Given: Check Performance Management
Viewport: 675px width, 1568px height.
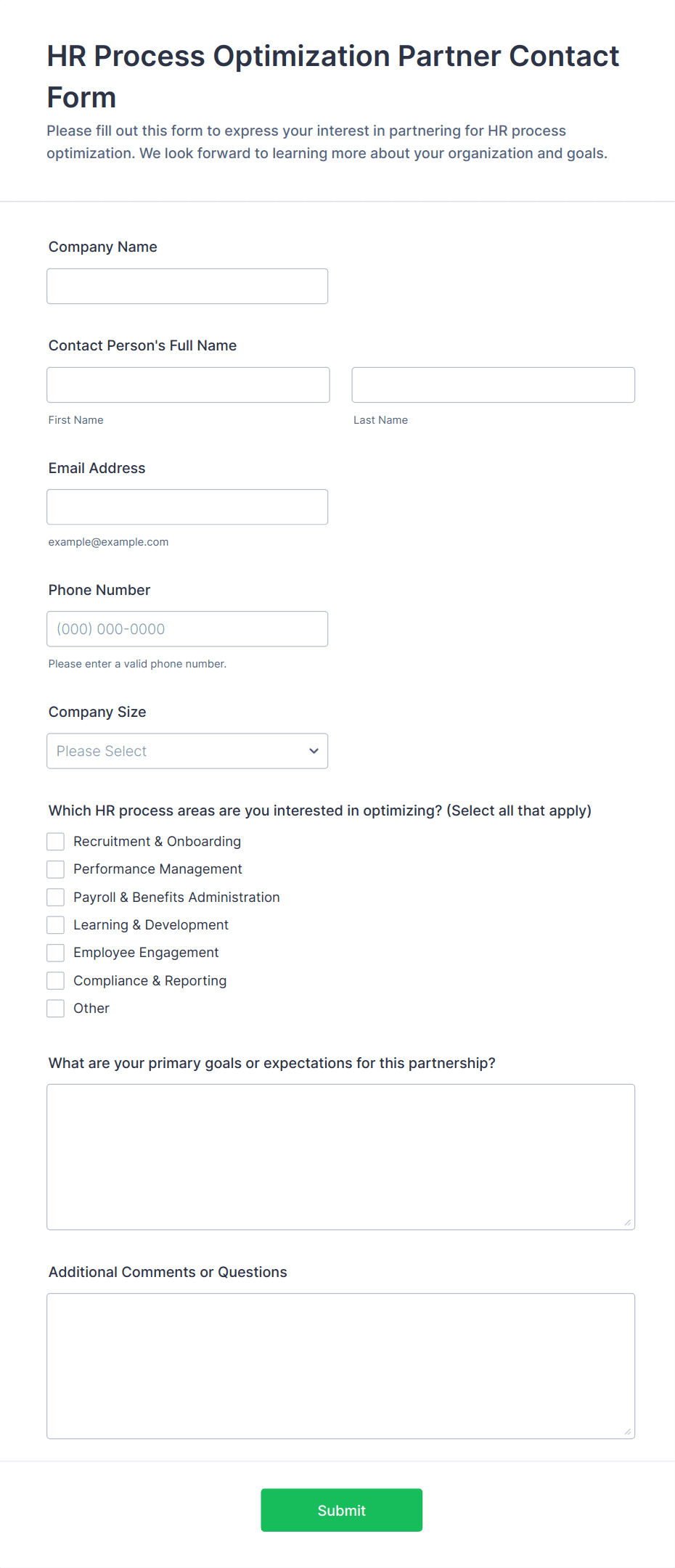Looking at the screenshot, I should coord(55,869).
